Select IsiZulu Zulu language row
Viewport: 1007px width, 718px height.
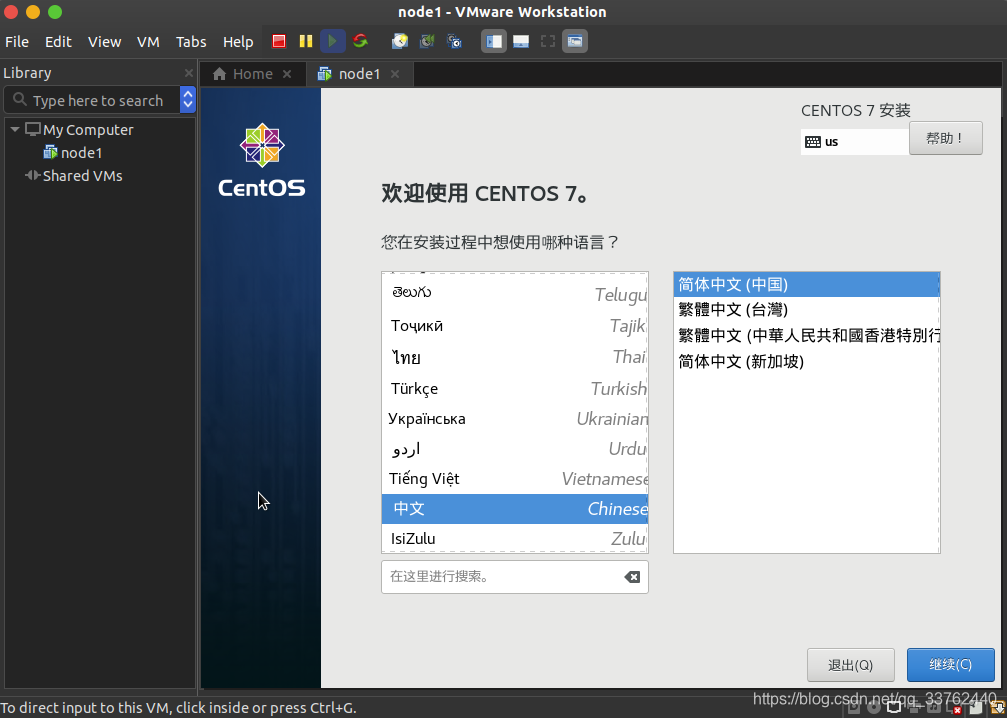click(x=515, y=538)
